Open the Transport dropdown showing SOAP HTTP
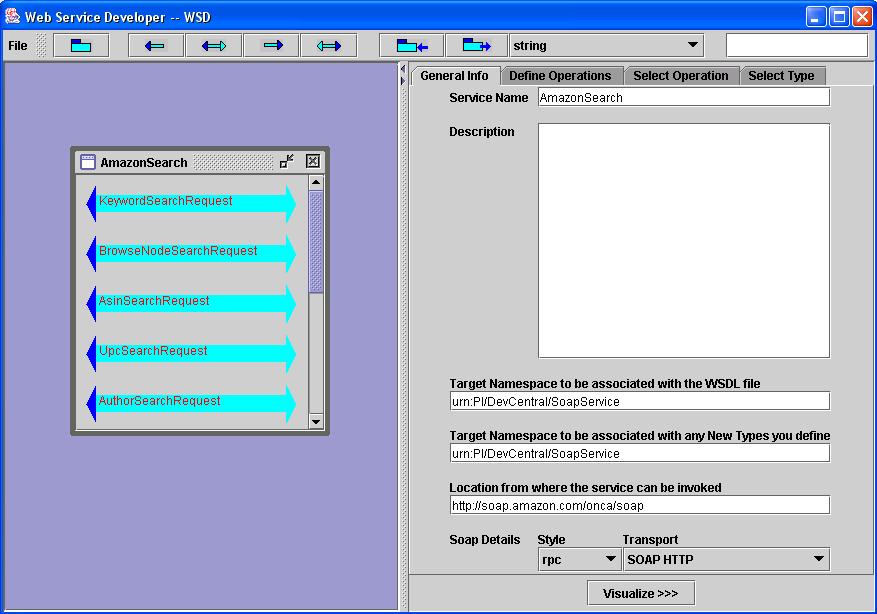This screenshot has width=877, height=614. tap(727, 559)
